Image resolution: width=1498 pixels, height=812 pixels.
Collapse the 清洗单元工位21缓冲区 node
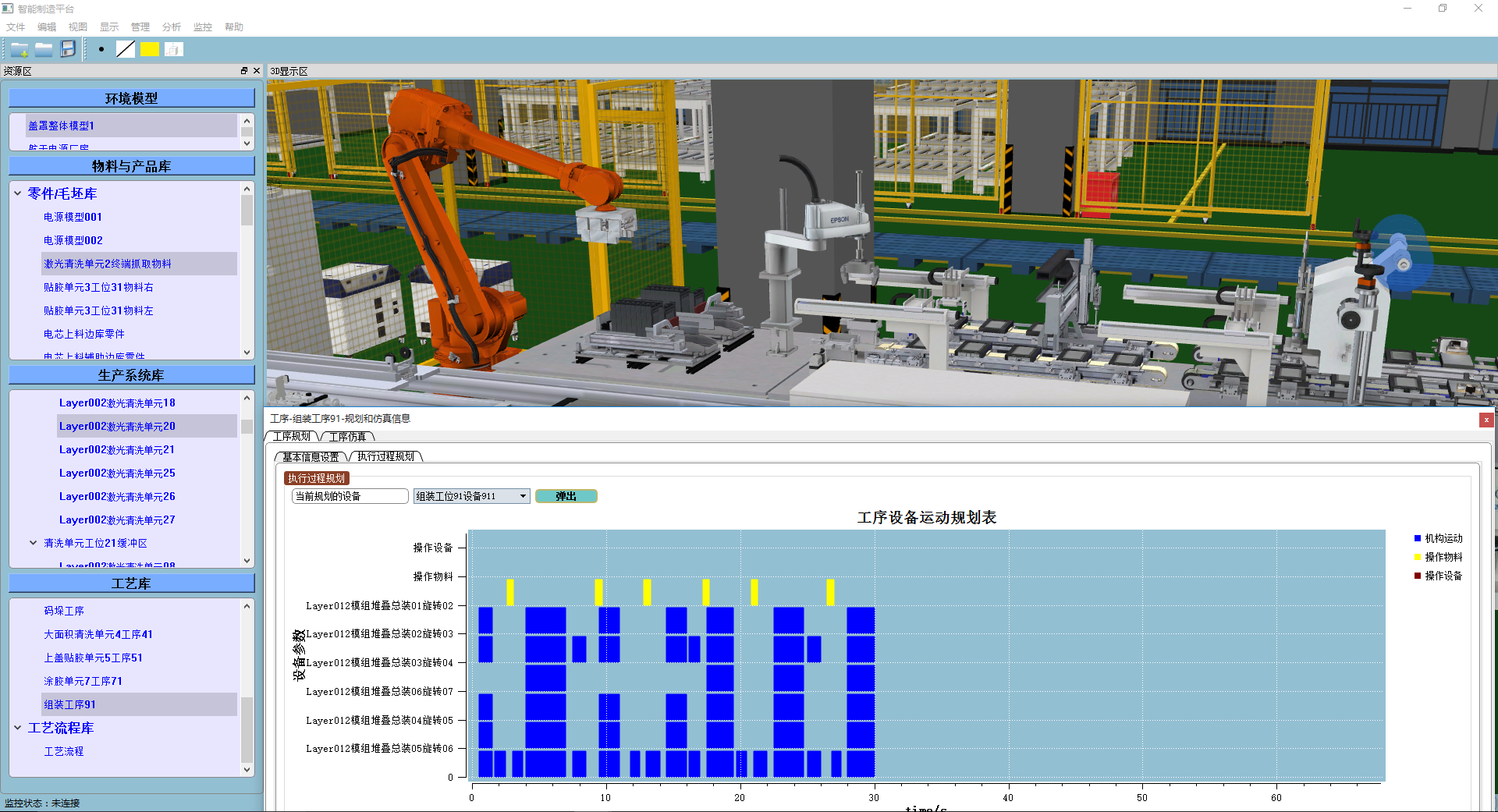click(34, 543)
